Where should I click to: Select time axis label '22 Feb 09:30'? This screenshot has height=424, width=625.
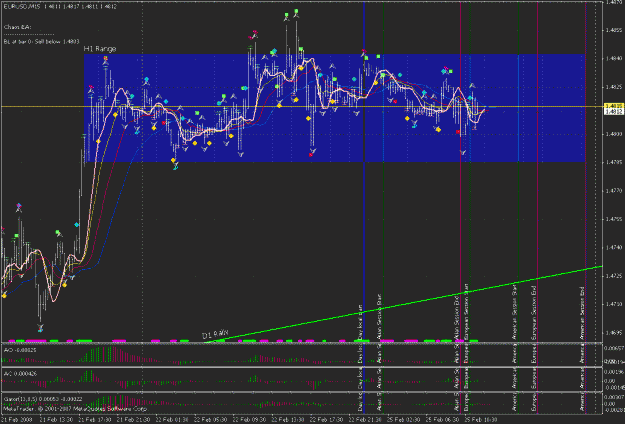tap(249, 420)
